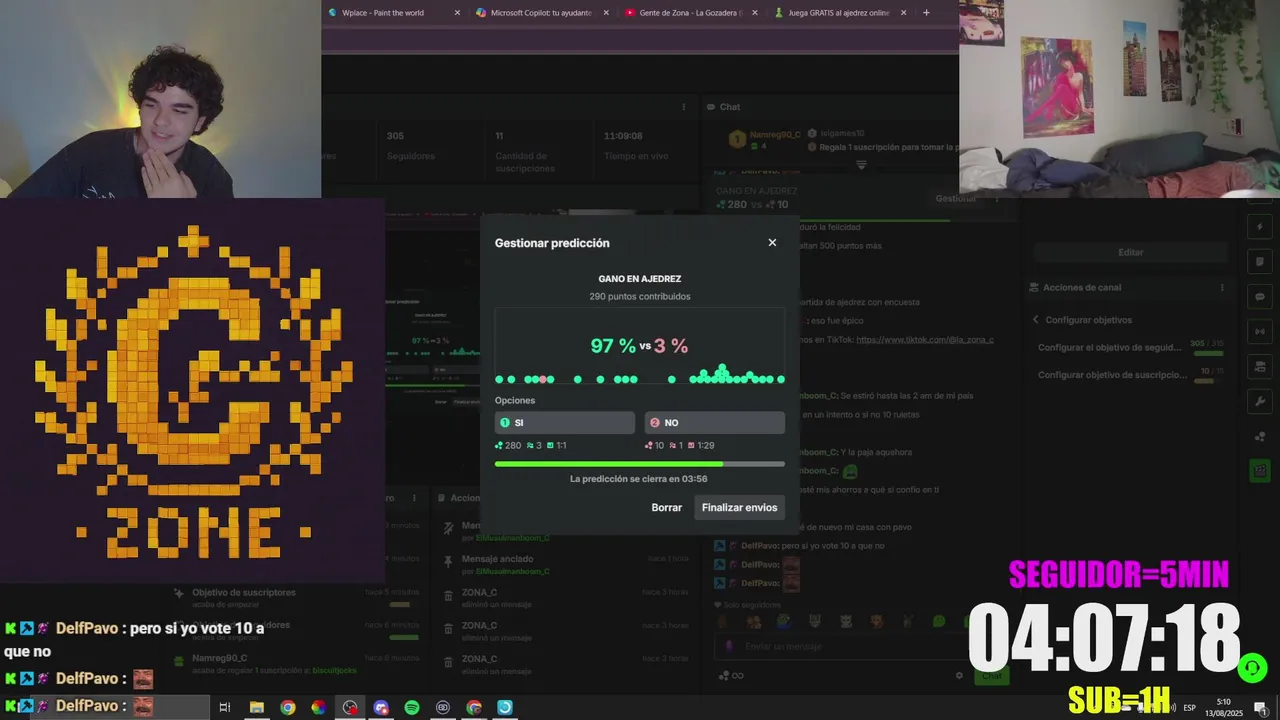Click the green highlighted sidebar icon
This screenshot has width=1280, height=720.
[x=1260, y=470]
